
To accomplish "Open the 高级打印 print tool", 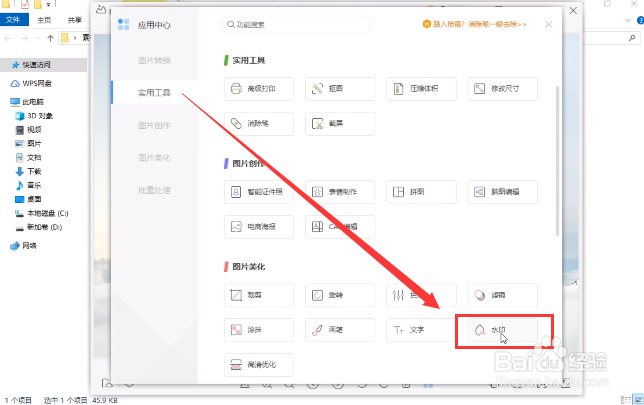I will [x=259, y=89].
